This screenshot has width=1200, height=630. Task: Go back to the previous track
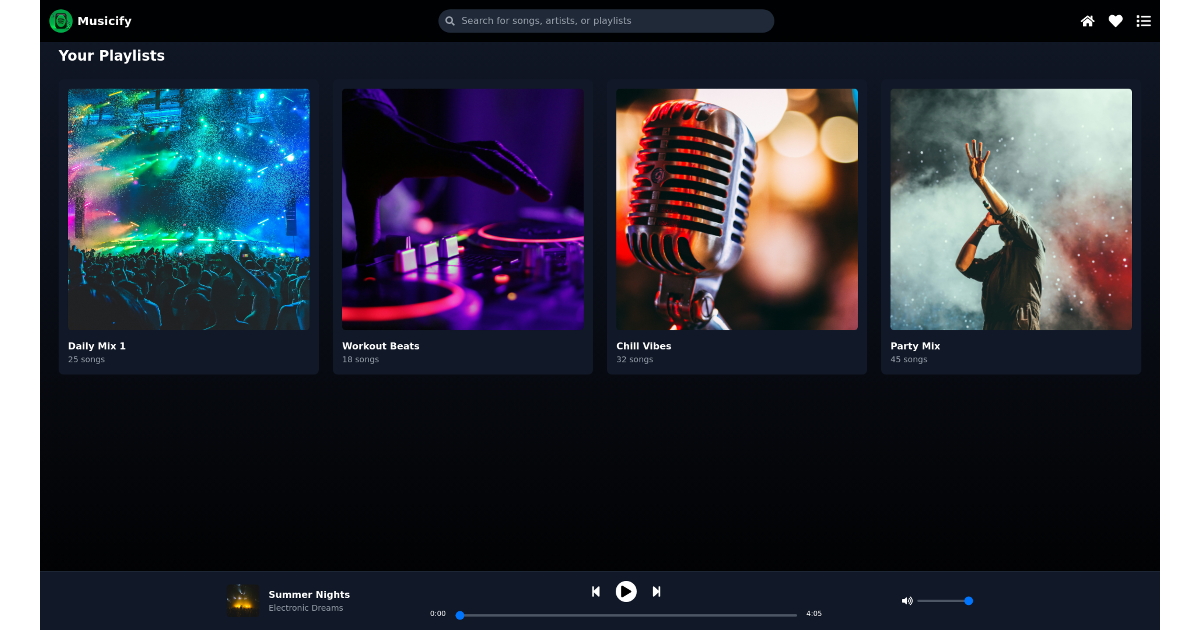click(596, 591)
